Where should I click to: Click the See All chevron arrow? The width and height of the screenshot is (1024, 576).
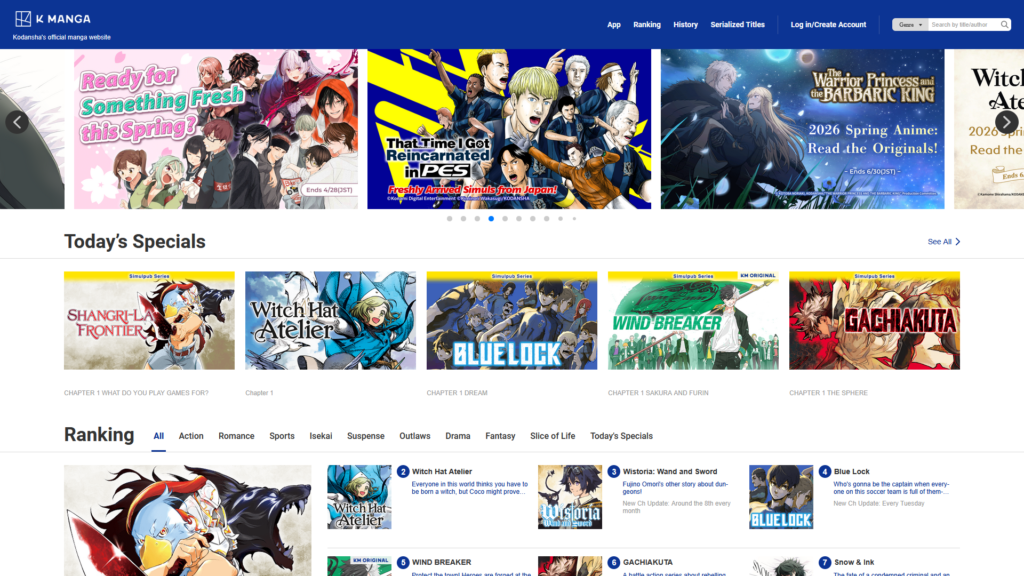pyautogui.click(x=957, y=242)
